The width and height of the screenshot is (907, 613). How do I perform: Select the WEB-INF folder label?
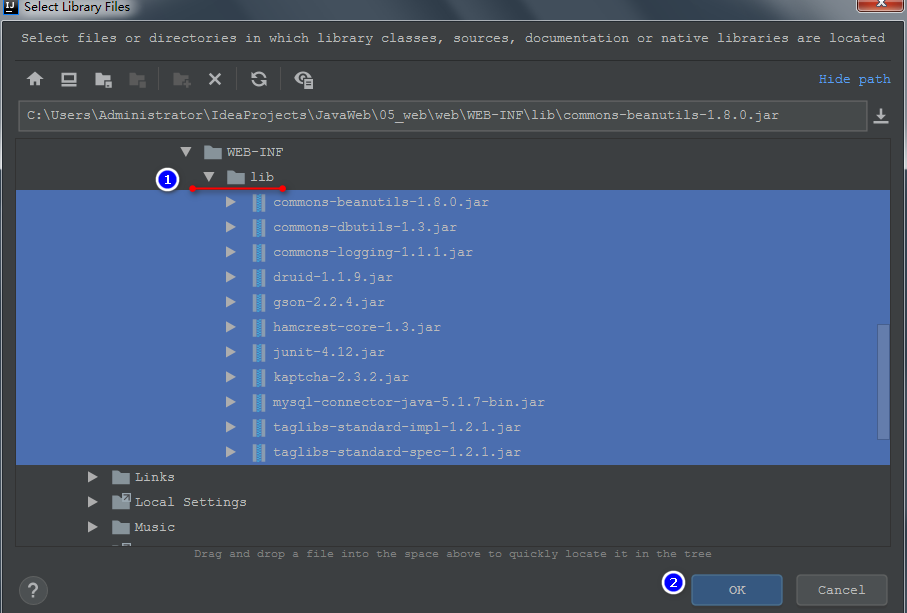(x=255, y=152)
